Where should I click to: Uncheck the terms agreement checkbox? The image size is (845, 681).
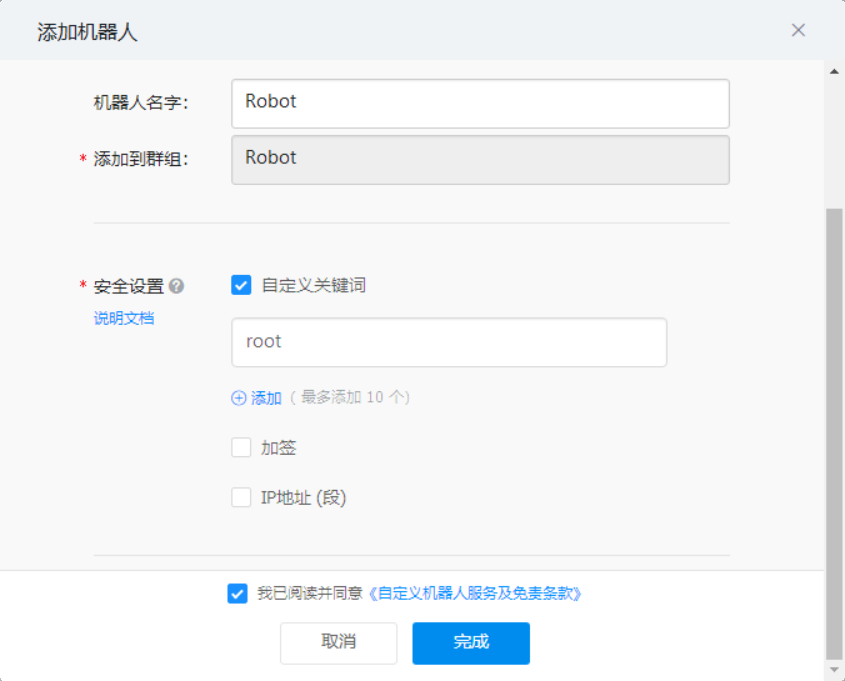(237, 593)
